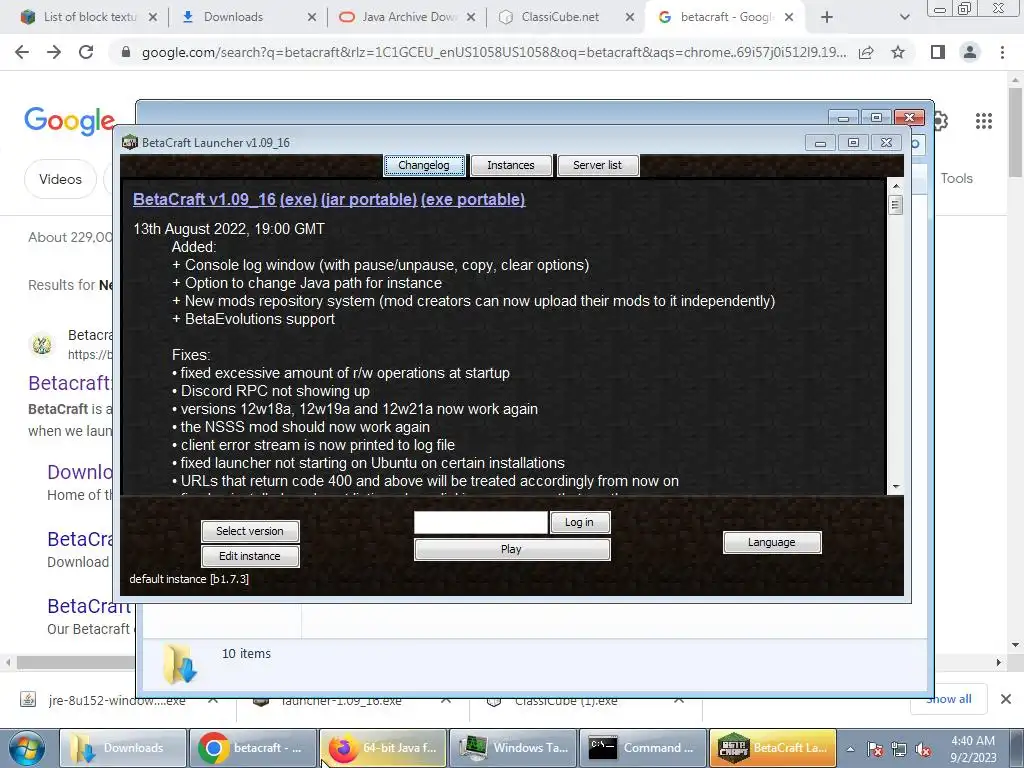Click the Downloads folder icon in Explorer status
Viewport: 1024px width, 768px height.
[x=179, y=664]
